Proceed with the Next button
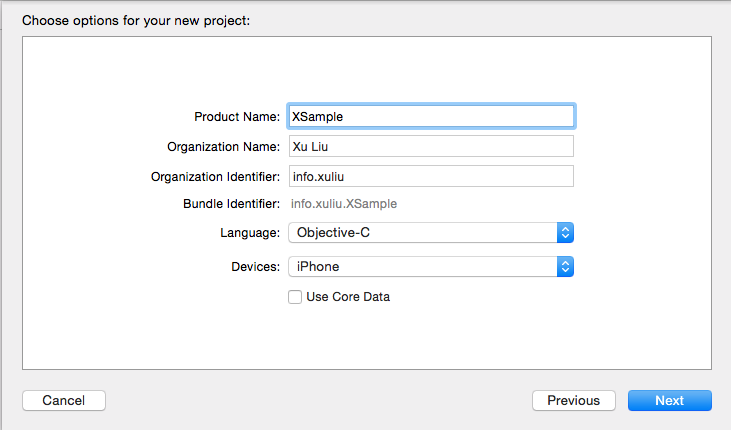Viewport: 731px width, 430px height. (669, 401)
